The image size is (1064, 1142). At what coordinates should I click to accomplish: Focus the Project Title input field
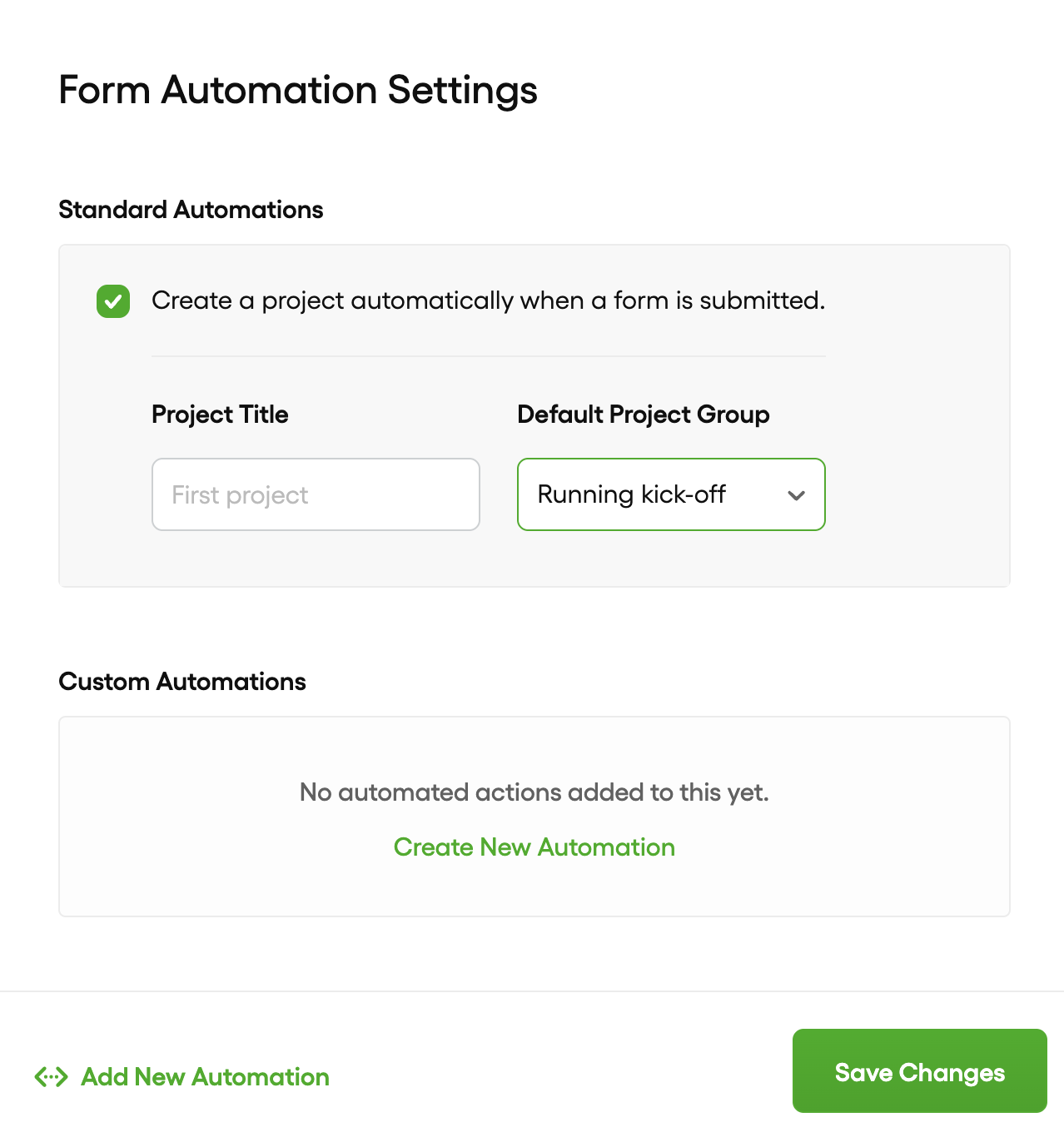[316, 494]
